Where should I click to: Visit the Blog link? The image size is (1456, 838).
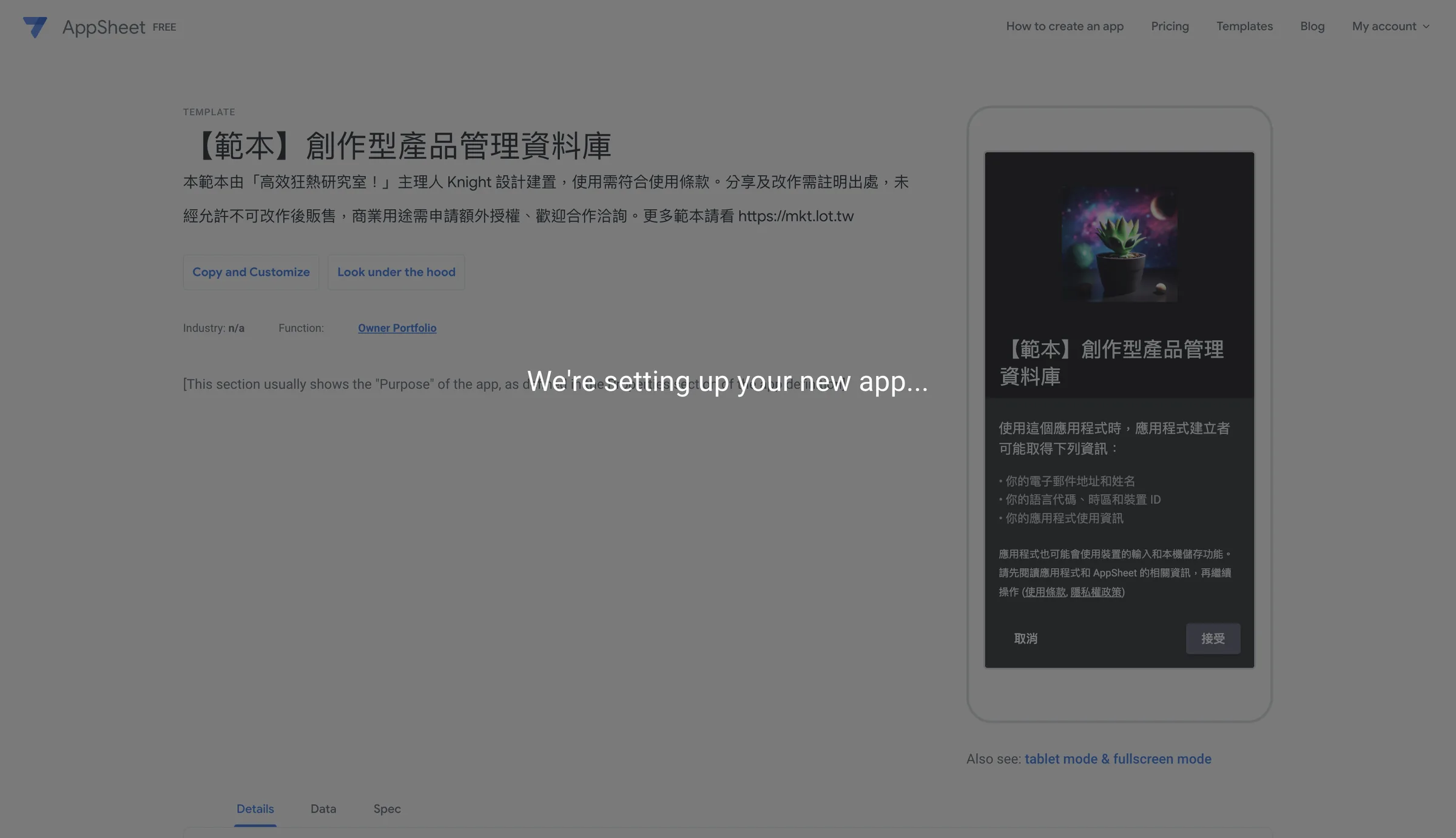[1312, 27]
